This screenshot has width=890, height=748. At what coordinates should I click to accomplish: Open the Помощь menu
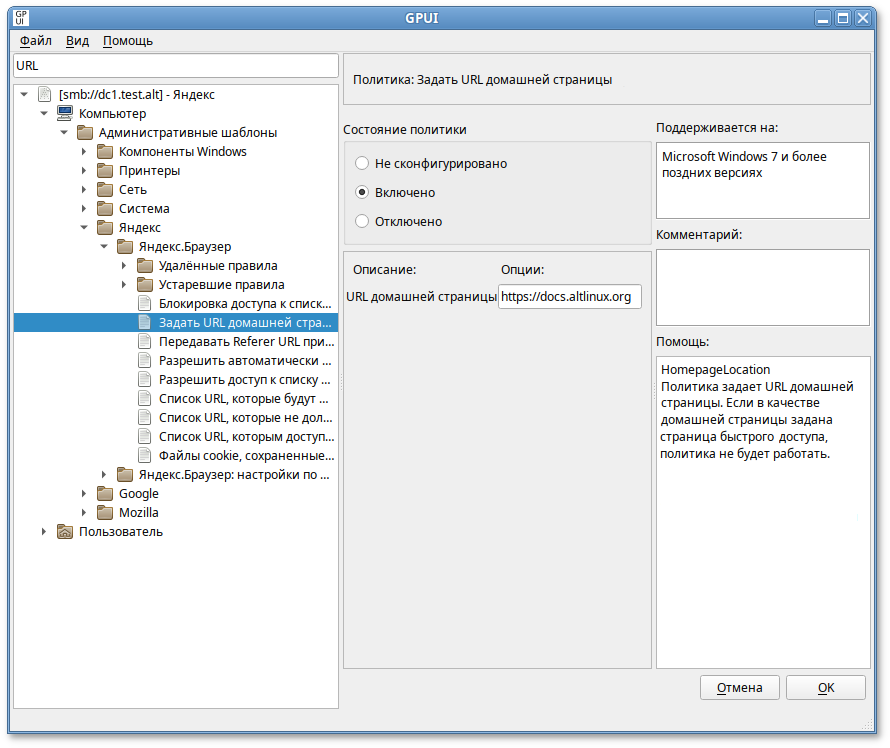point(128,41)
